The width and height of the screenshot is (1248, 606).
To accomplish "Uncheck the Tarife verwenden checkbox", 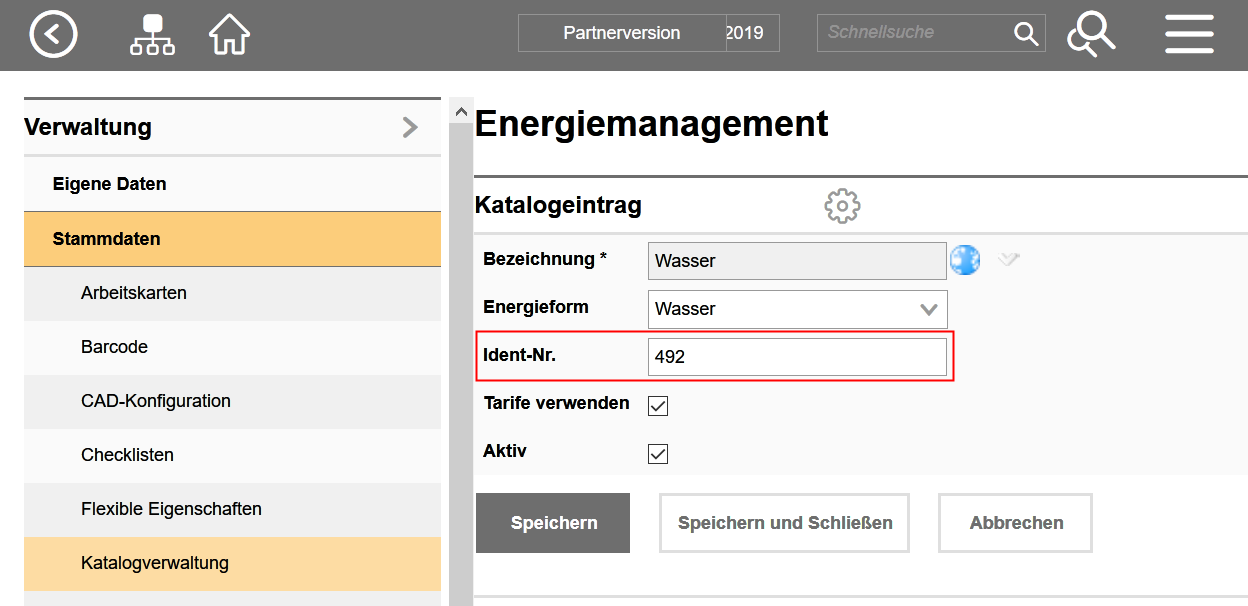I will click(657, 405).
